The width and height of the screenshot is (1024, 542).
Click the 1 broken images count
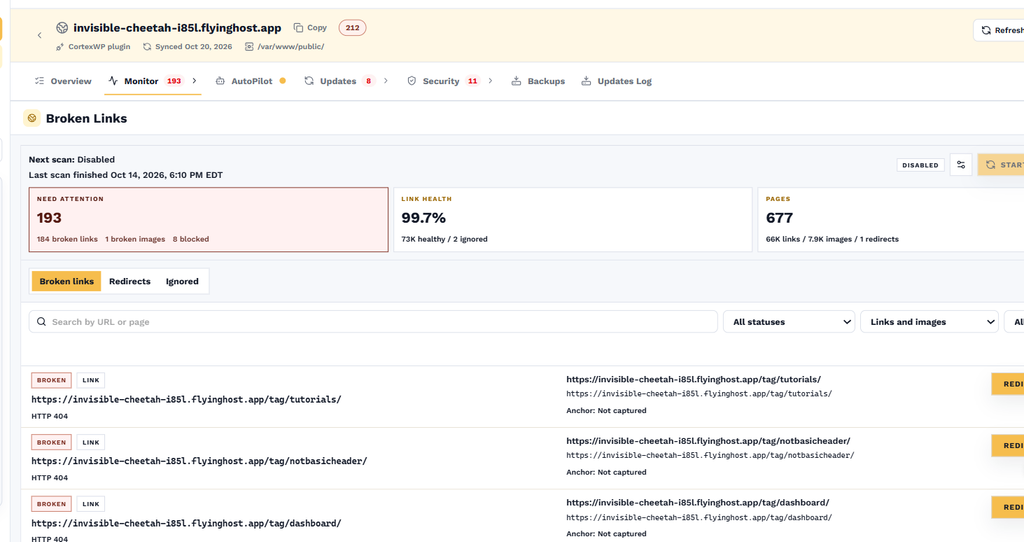click(x=135, y=239)
